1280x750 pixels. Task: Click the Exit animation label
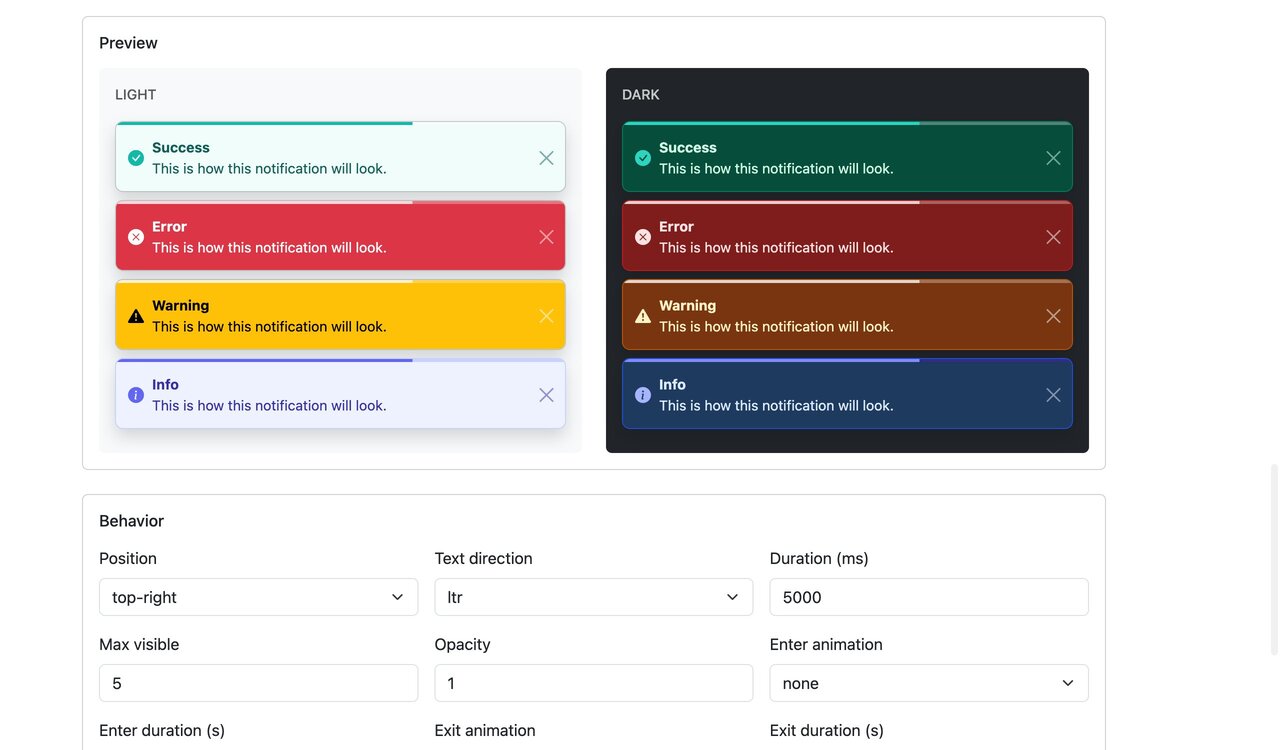click(x=485, y=730)
